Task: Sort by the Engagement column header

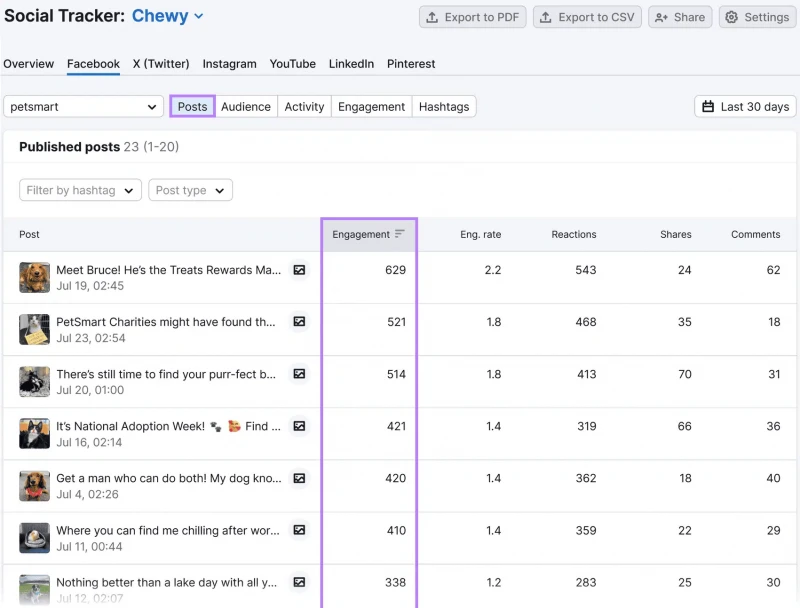Action: (368, 234)
